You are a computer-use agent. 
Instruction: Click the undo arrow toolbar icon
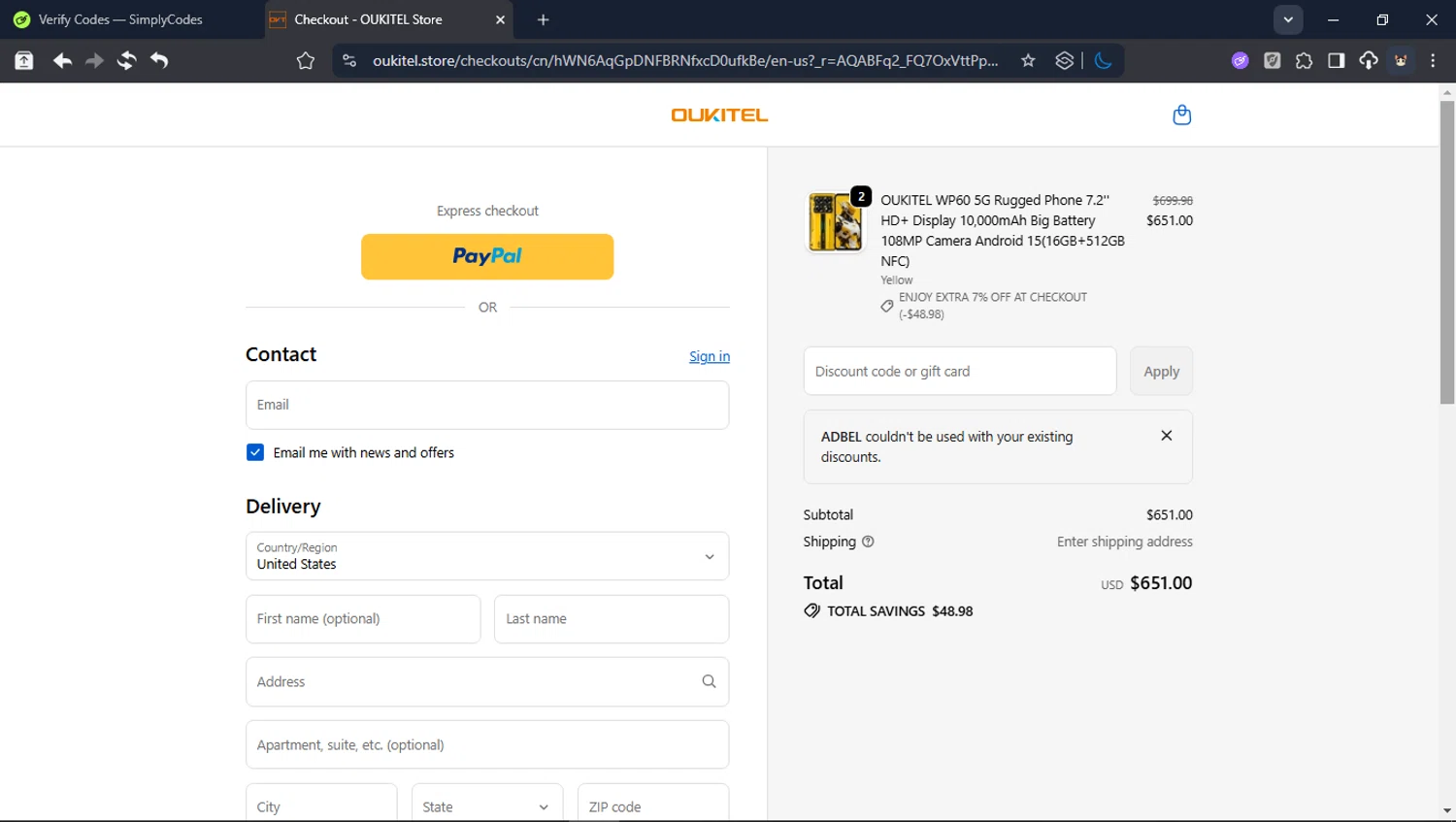[x=159, y=60]
